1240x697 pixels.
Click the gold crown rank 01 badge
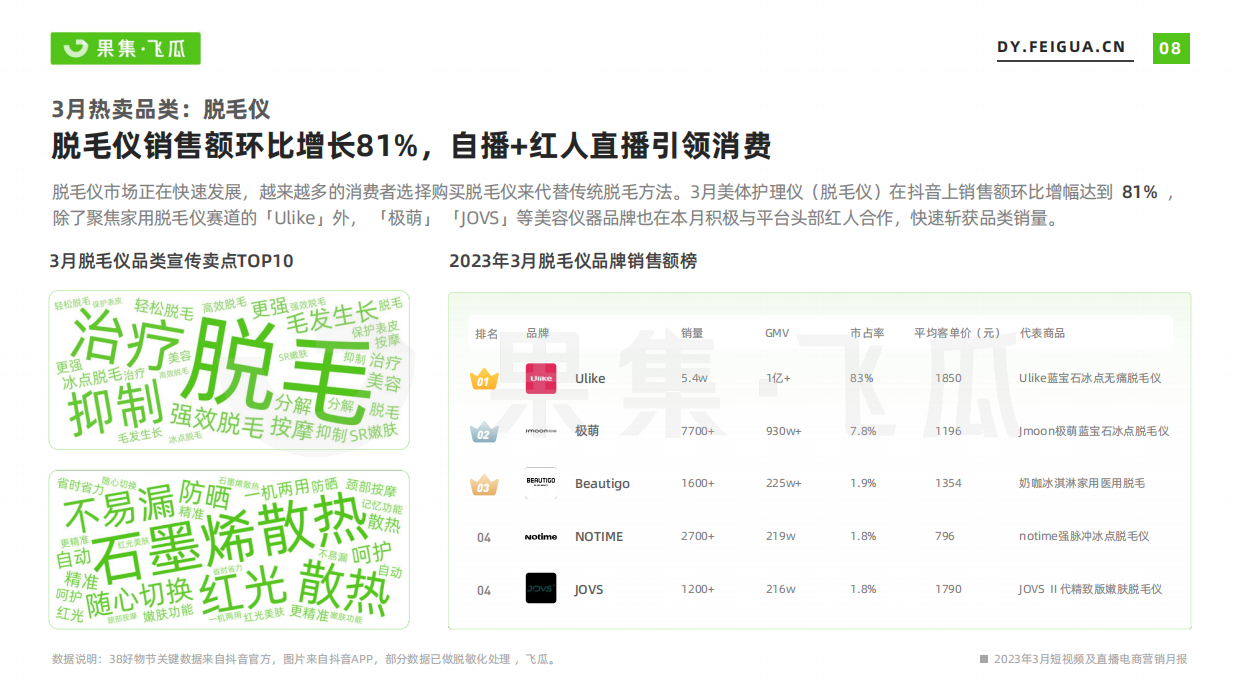[484, 379]
